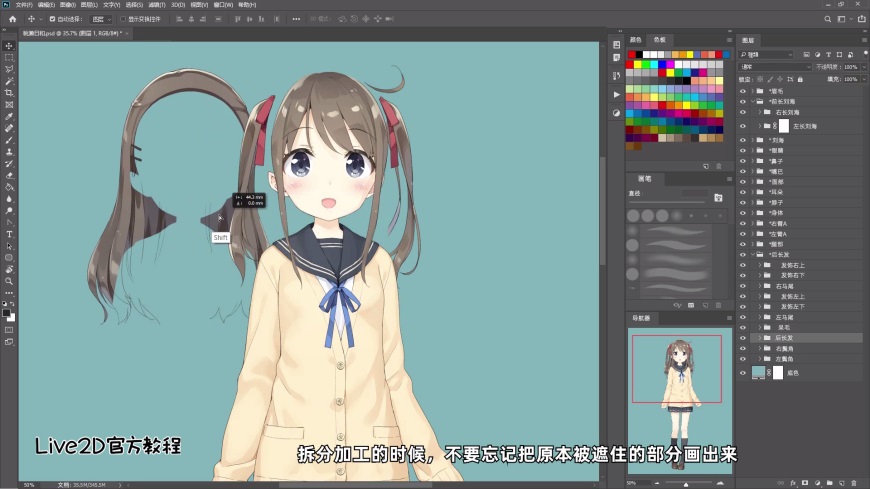Open the layer opacity 100% dropdown arrow
Viewport: 870px width, 489px height.
[x=863, y=67]
